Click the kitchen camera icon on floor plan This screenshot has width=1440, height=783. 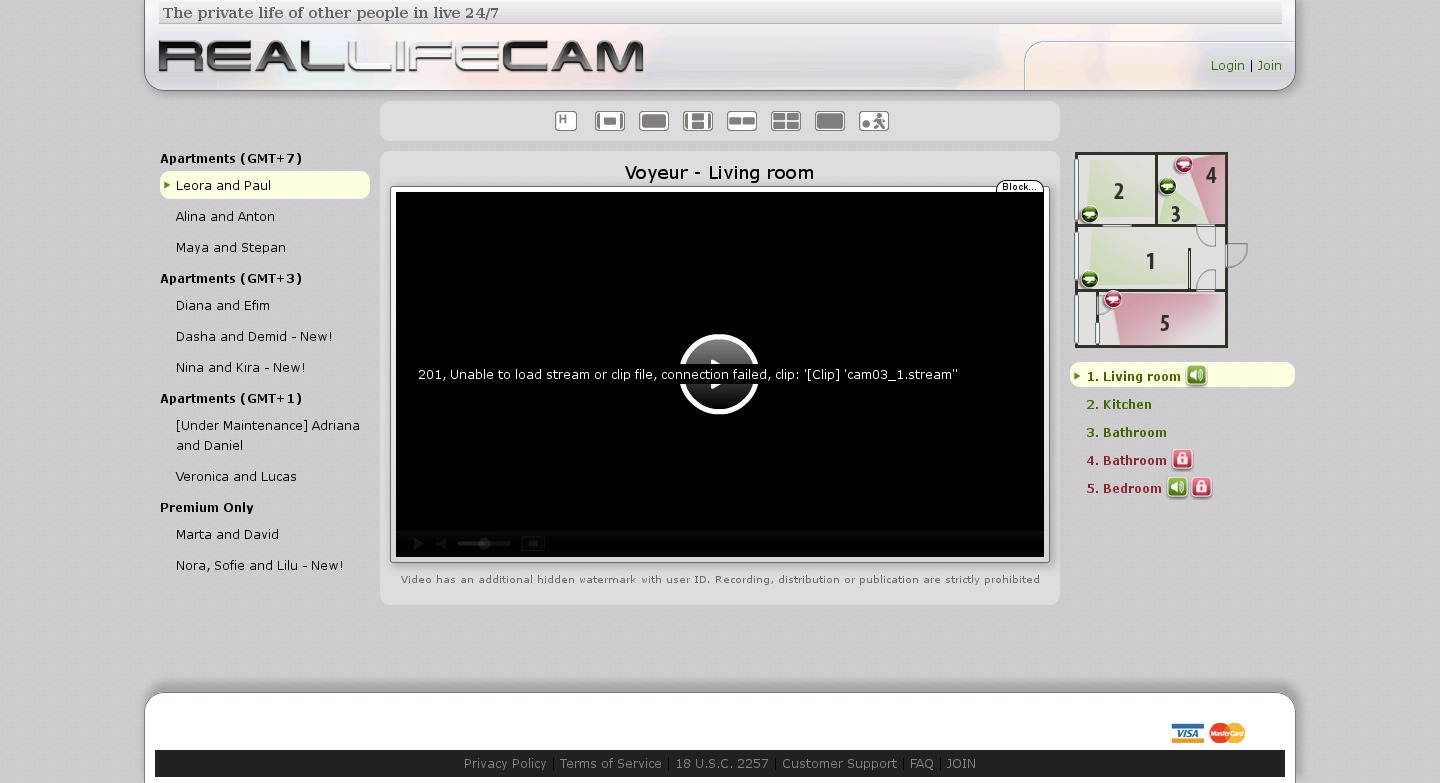click(x=1090, y=214)
